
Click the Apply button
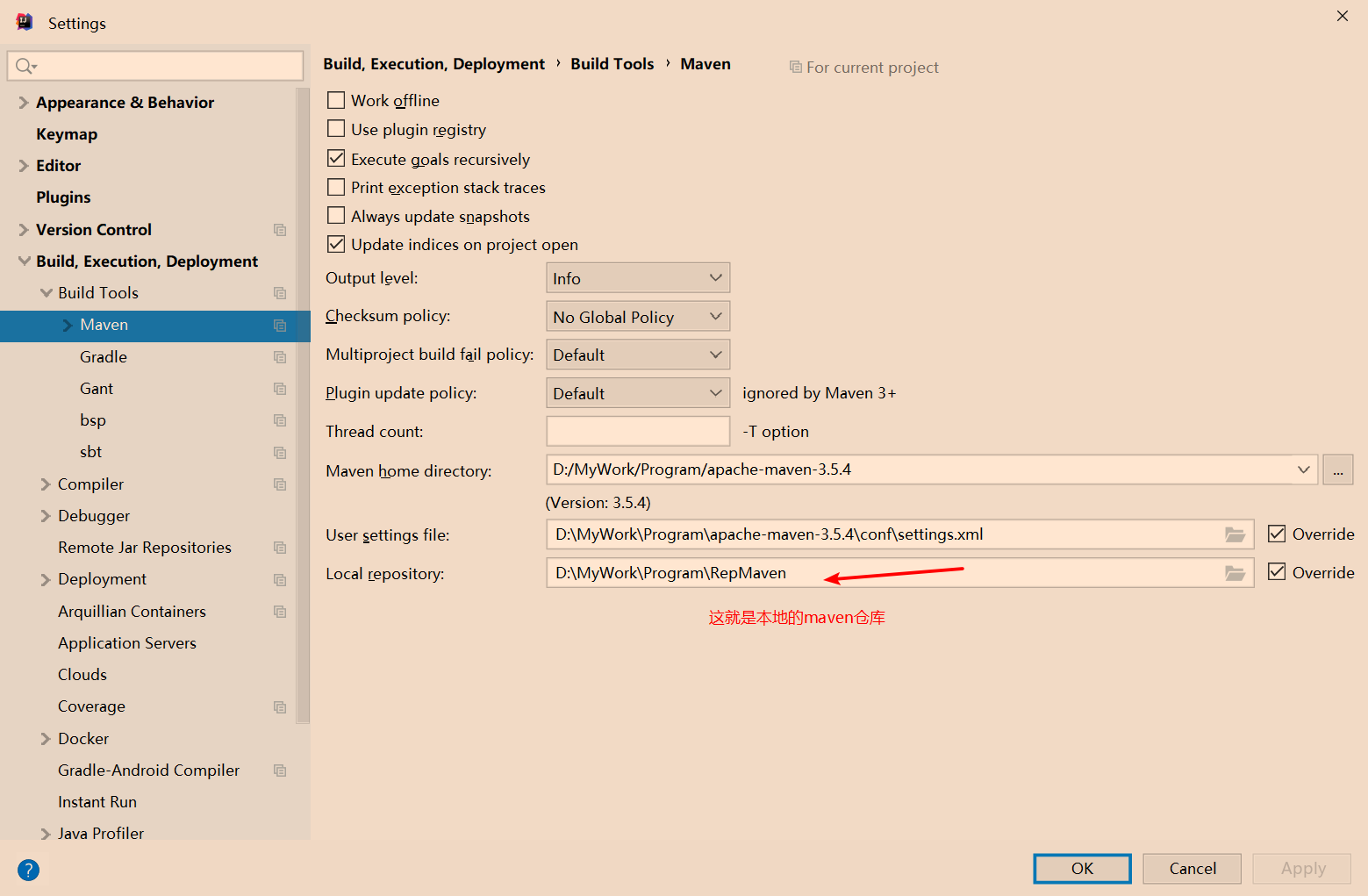tap(1302, 869)
